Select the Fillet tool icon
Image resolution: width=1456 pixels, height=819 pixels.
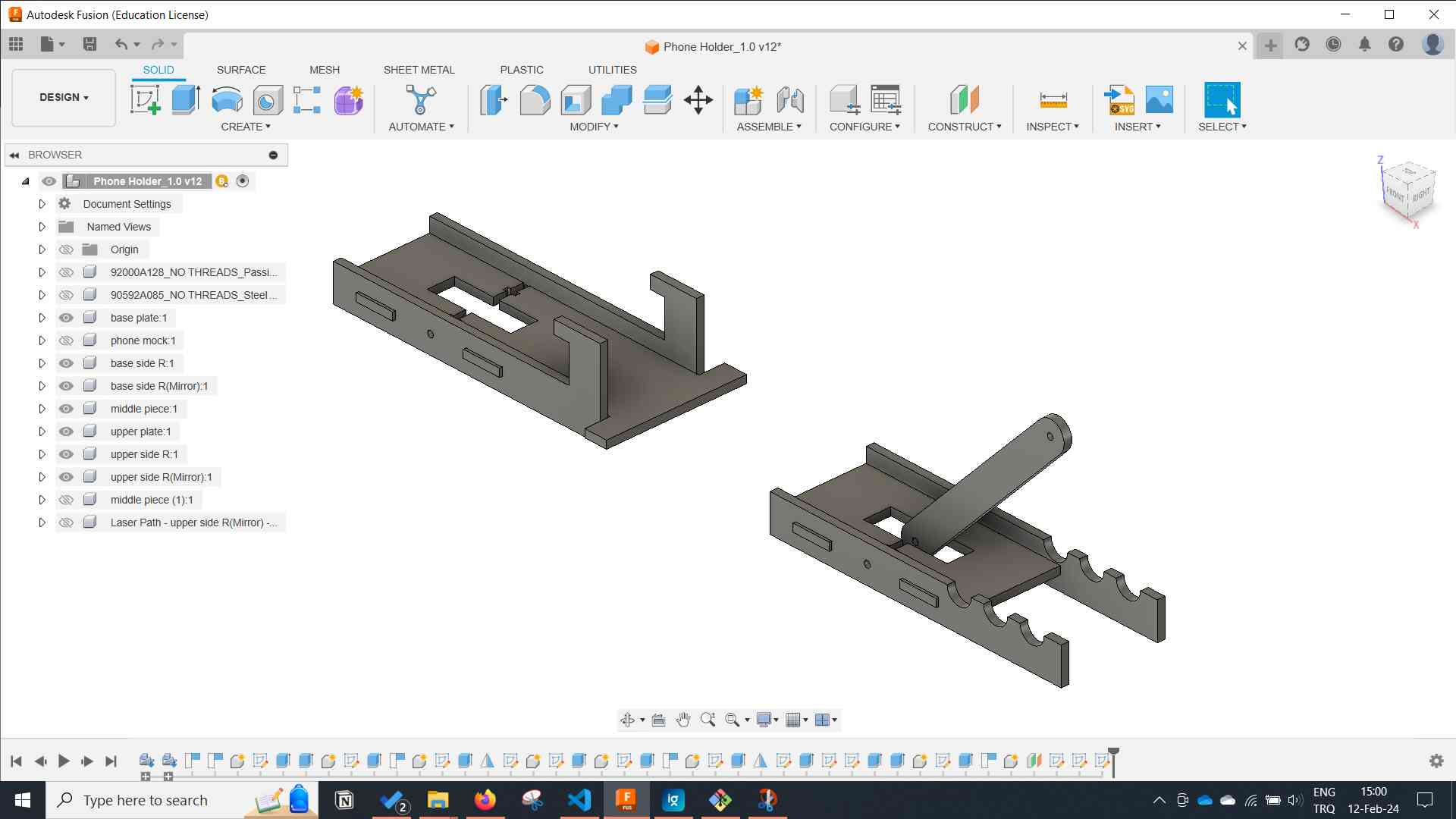point(535,100)
